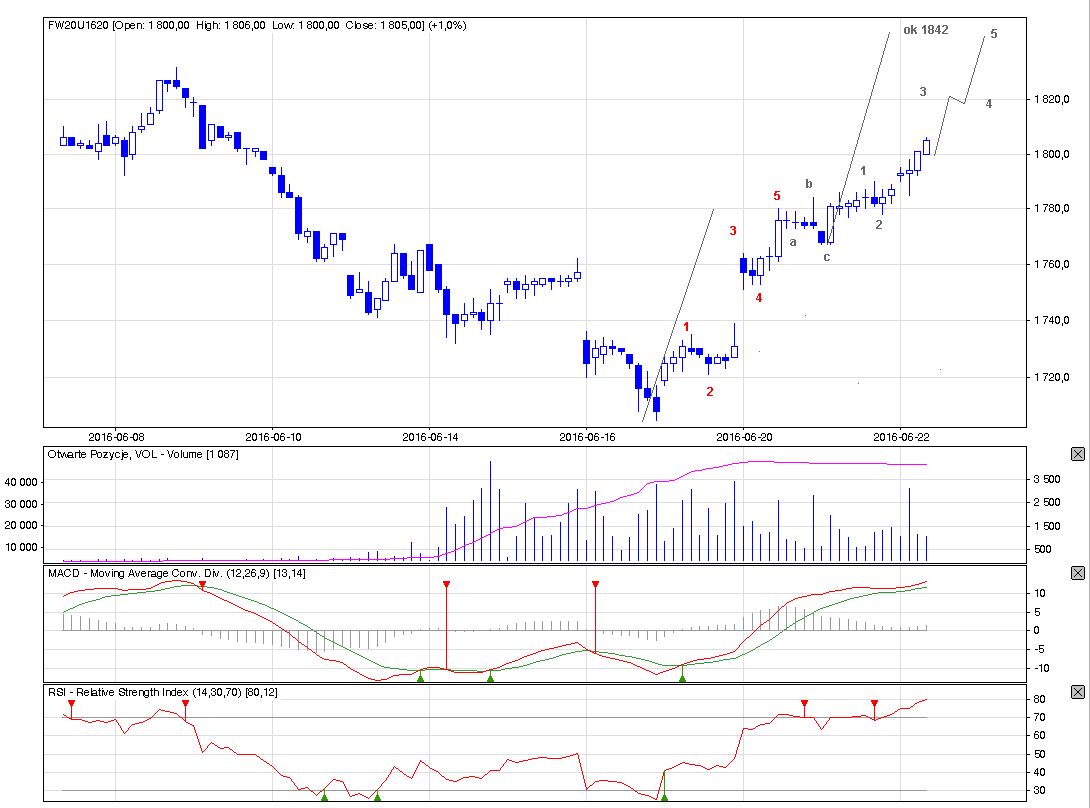Click the 2016-06-14 date on time axis
This screenshot has height=808, width=1090.
430,436
